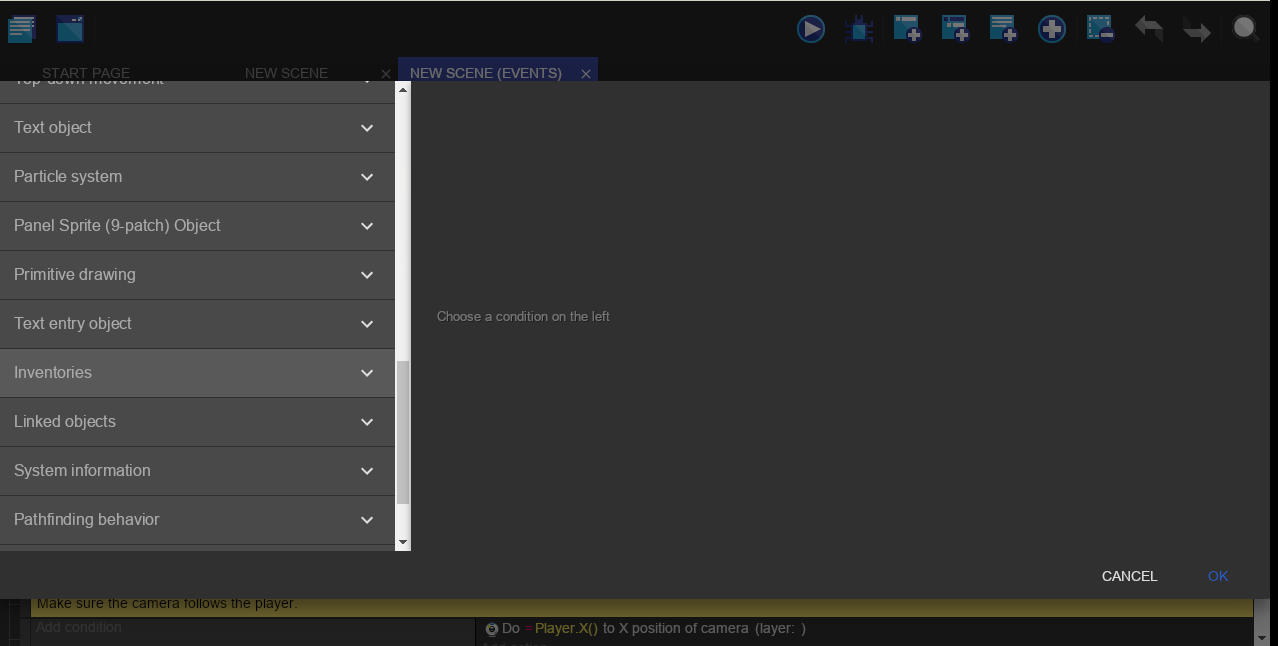Click the events sheet scroll down arrow
The width and height of the screenshot is (1278, 646).
pyautogui.click(x=1262, y=637)
